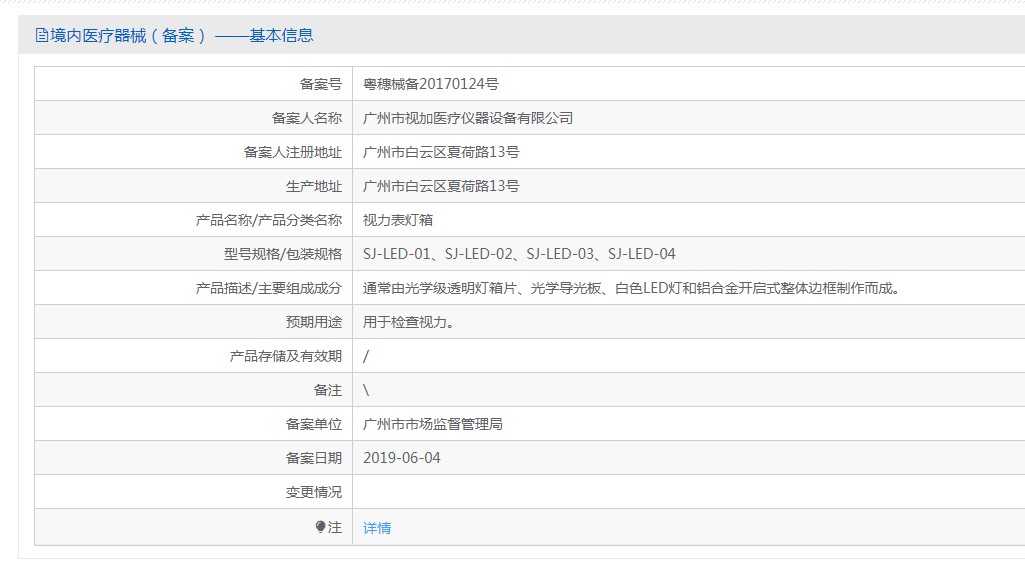Click the 备注 row label
The width and height of the screenshot is (1025, 580).
pos(328,390)
